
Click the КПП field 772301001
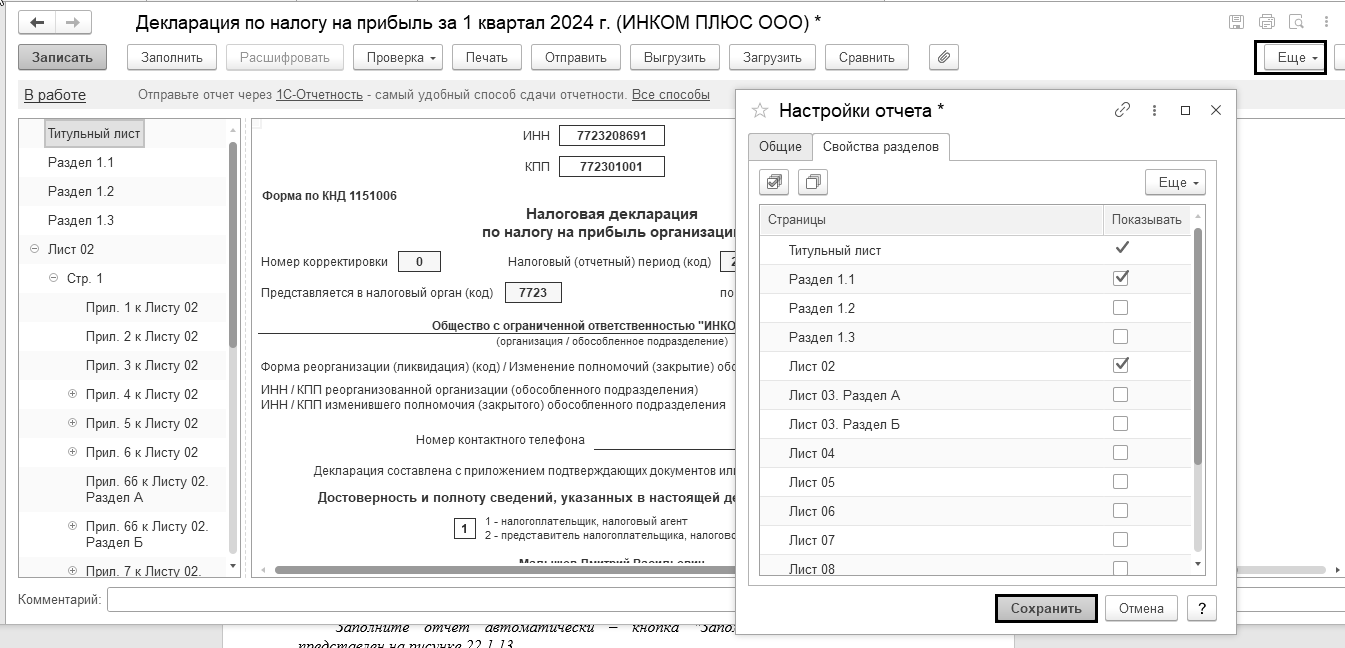[x=611, y=167]
